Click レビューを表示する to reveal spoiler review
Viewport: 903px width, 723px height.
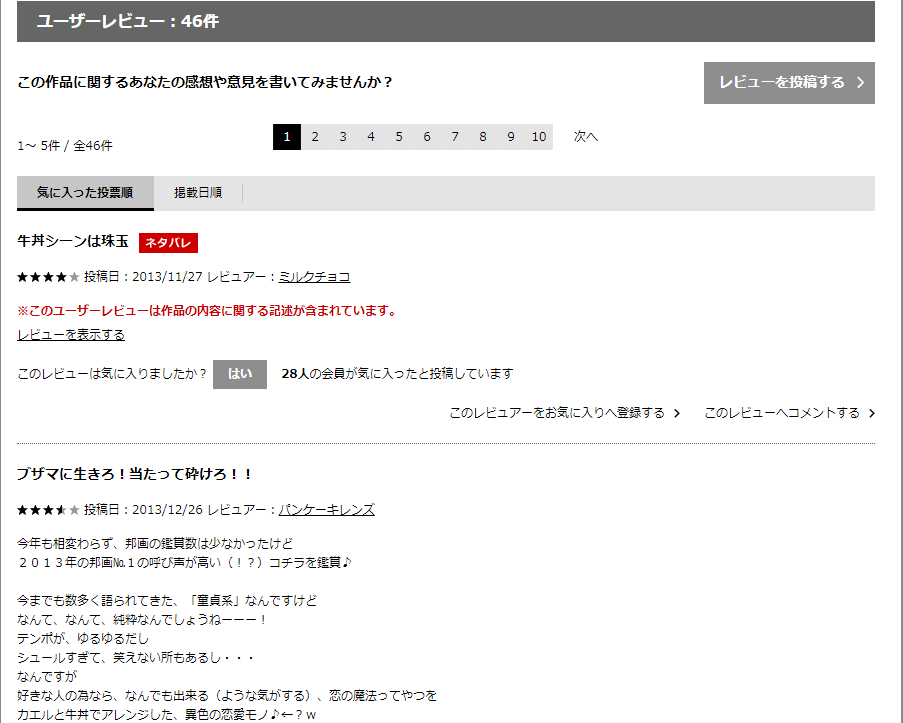(71, 335)
